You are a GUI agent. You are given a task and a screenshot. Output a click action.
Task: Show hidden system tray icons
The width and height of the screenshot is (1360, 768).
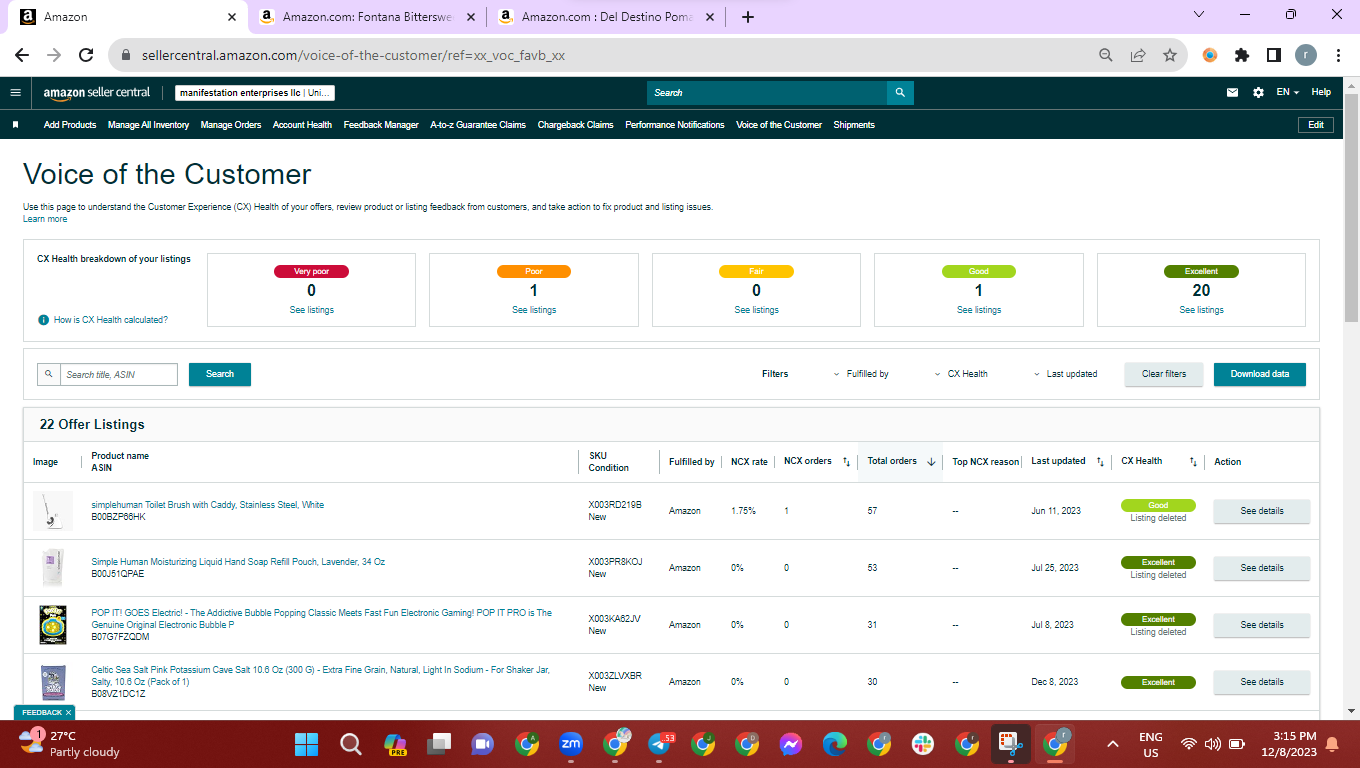[1112, 744]
